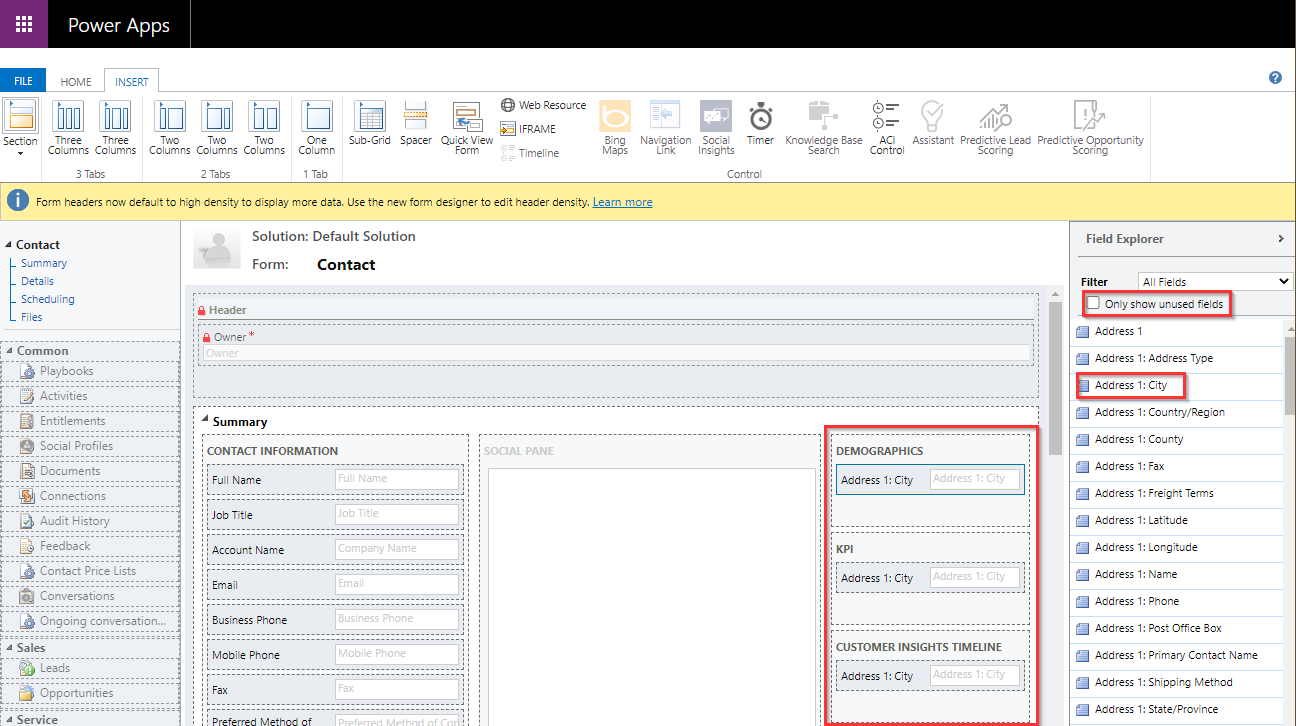Open the FILE tab

[22, 80]
